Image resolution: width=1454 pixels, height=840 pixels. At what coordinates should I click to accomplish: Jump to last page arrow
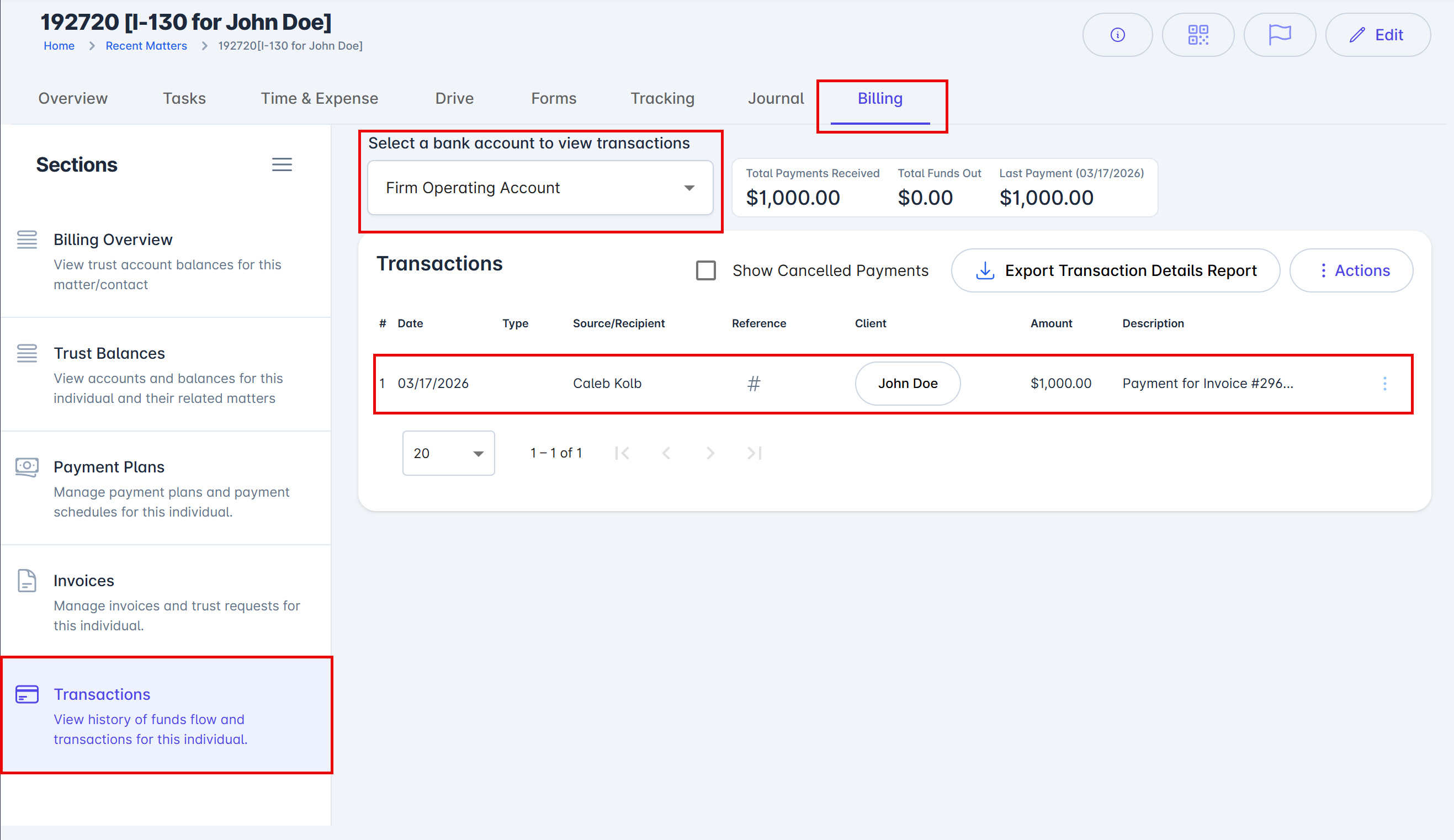(x=754, y=454)
